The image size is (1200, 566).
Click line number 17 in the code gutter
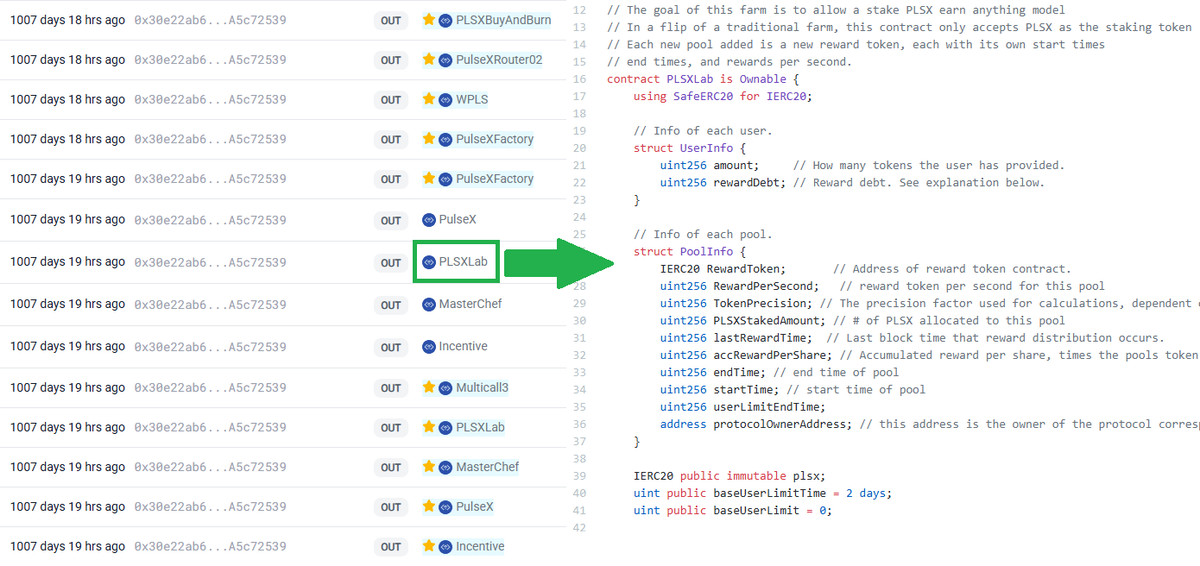pyautogui.click(x=580, y=96)
